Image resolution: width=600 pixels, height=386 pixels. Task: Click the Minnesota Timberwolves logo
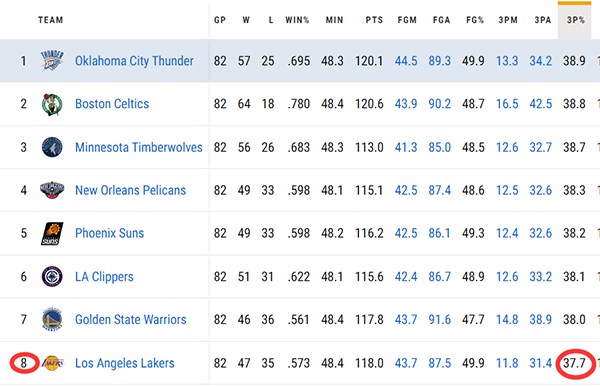(x=52, y=147)
